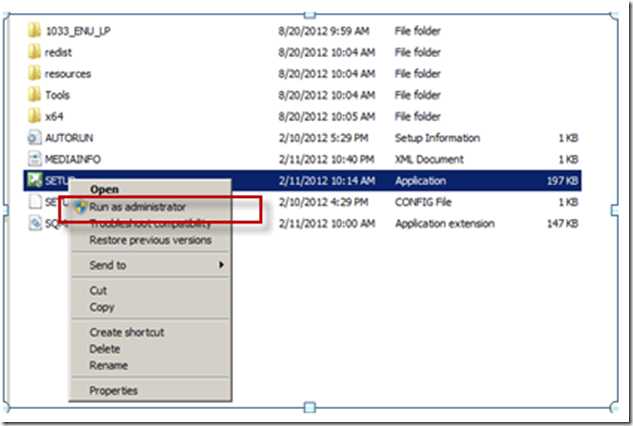This screenshot has height=426, width=633.
Task: Click the date 2/10/2012 5:29 PM
Action: (323, 138)
